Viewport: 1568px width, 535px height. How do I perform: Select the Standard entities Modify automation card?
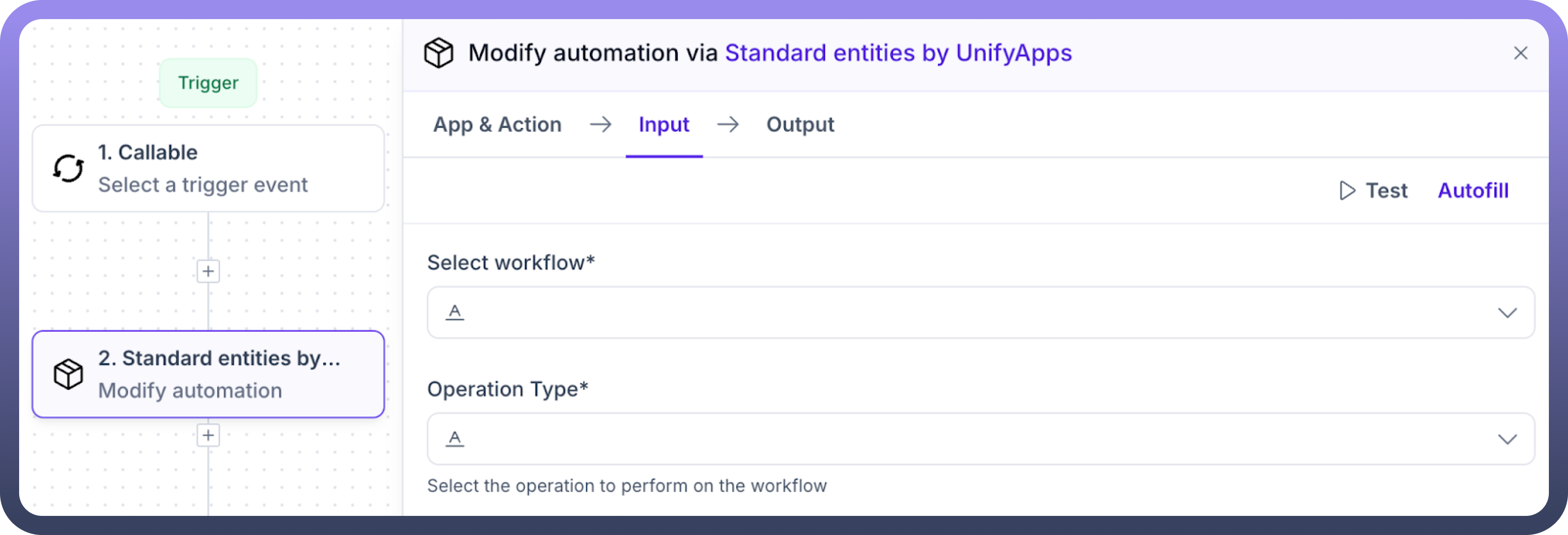208,374
